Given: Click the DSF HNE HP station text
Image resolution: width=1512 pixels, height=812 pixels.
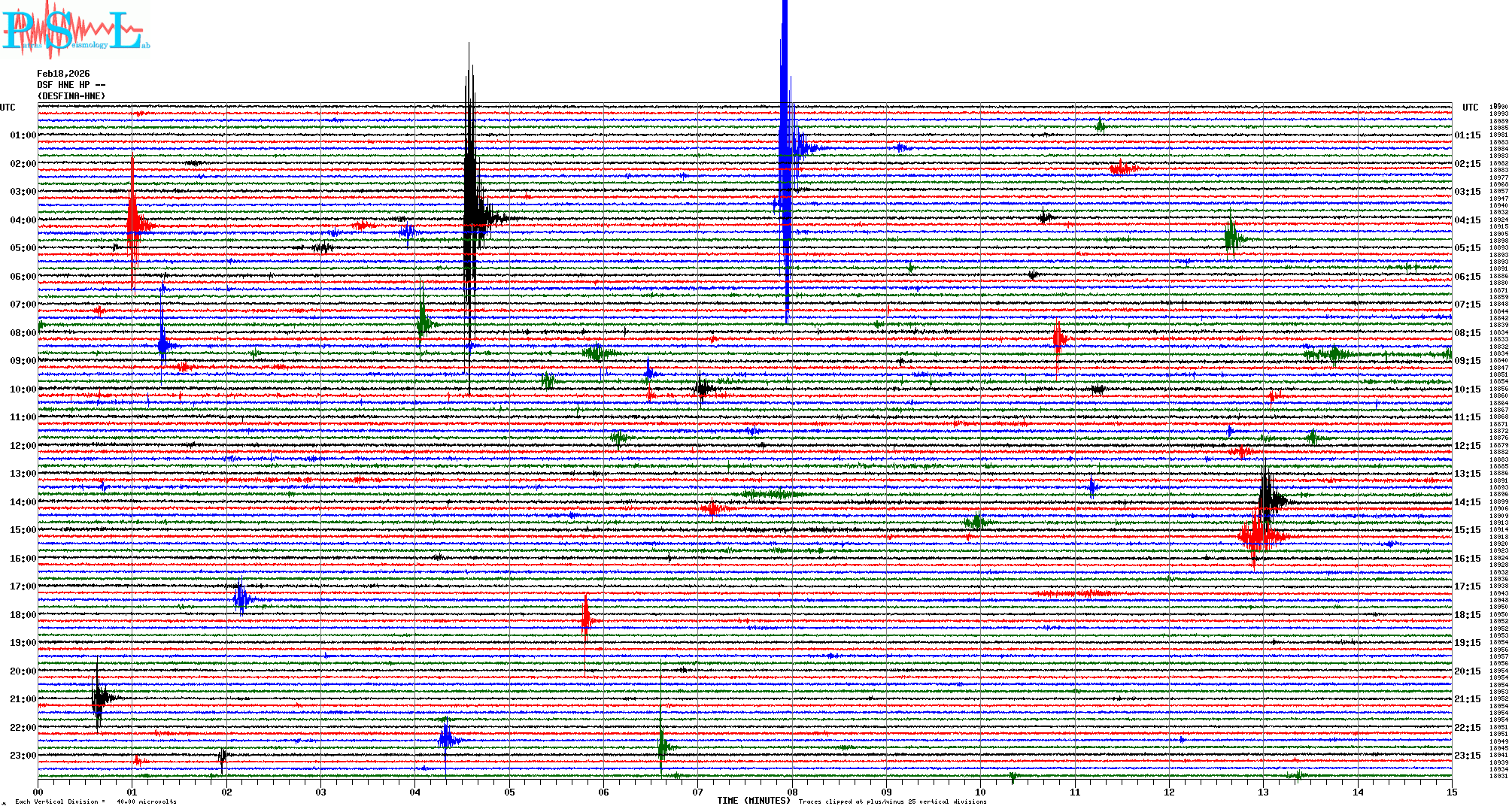Looking at the screenshot, I should click(71, 85).
